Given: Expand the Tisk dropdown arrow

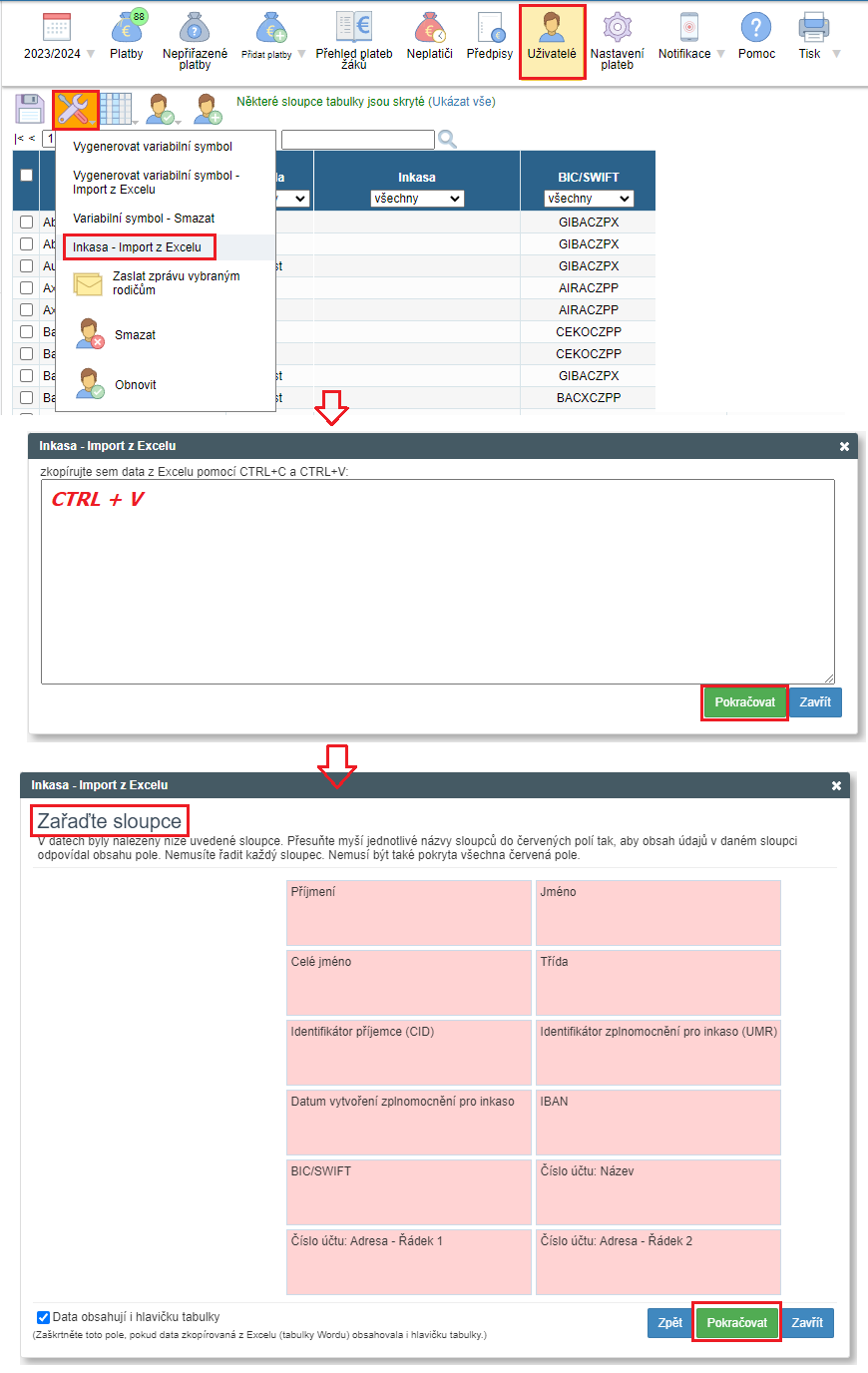Looking at the screenshot, I should tap(836, 54).
